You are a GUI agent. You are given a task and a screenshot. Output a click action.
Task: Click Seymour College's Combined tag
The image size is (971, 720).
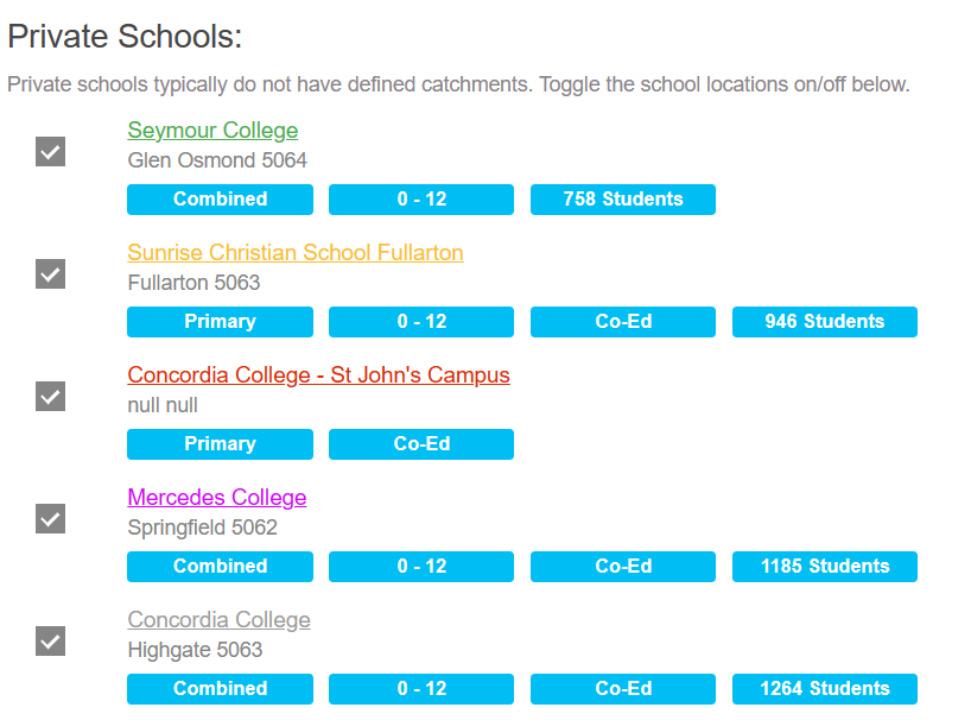click(x=220, y=199)
